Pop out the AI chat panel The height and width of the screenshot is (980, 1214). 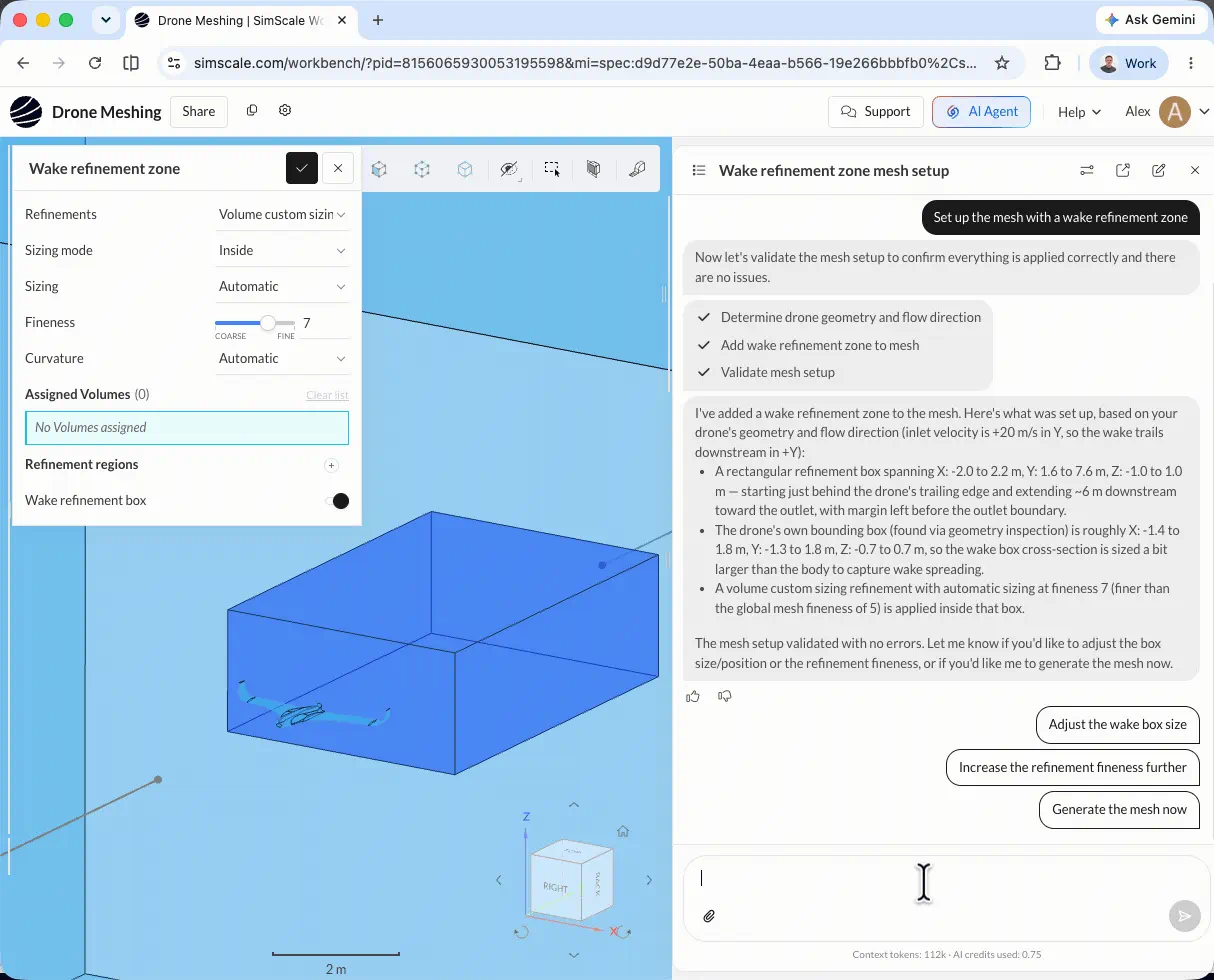[1123, 171]
